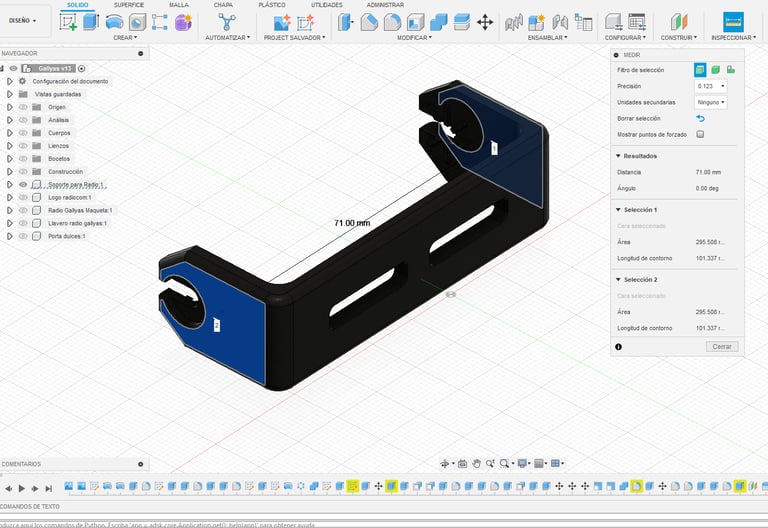Select the body selection filter icon
This screenshot has height=528, width=768.
(716, 70)
